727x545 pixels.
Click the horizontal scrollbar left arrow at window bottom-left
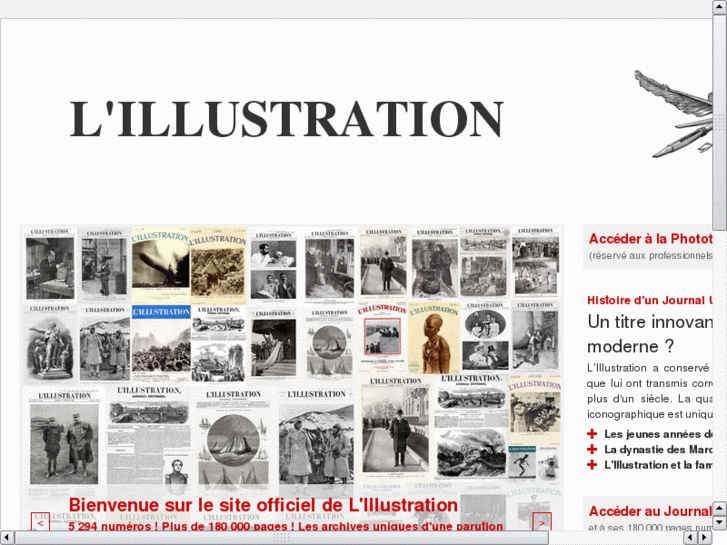tap(6, 538)
